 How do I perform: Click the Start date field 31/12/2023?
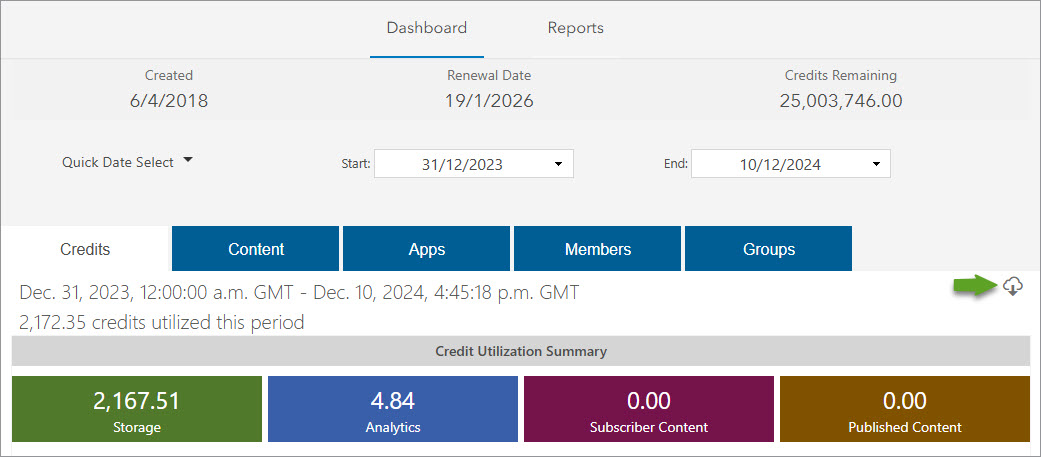pos(473,164)
